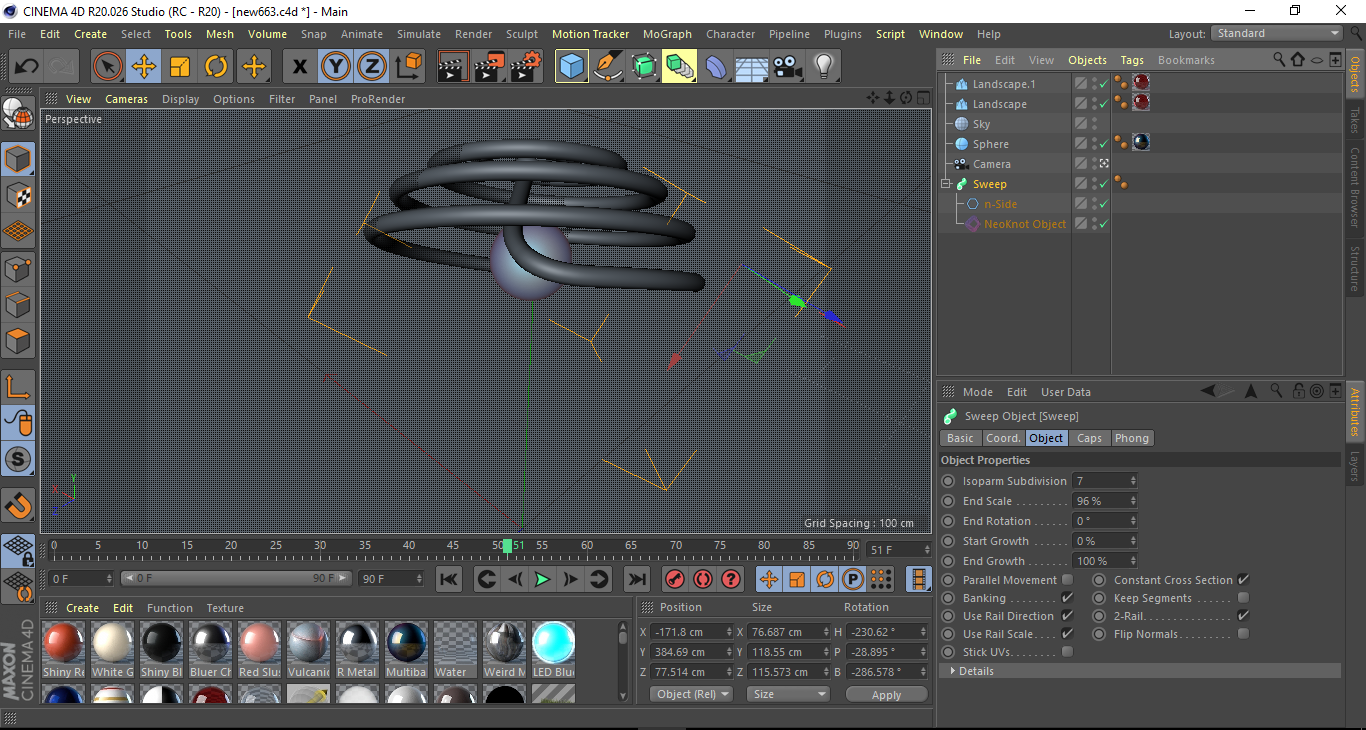Toggle Use Rail Direction checkbox
1366x730 pixels.
click(1067, 616)
